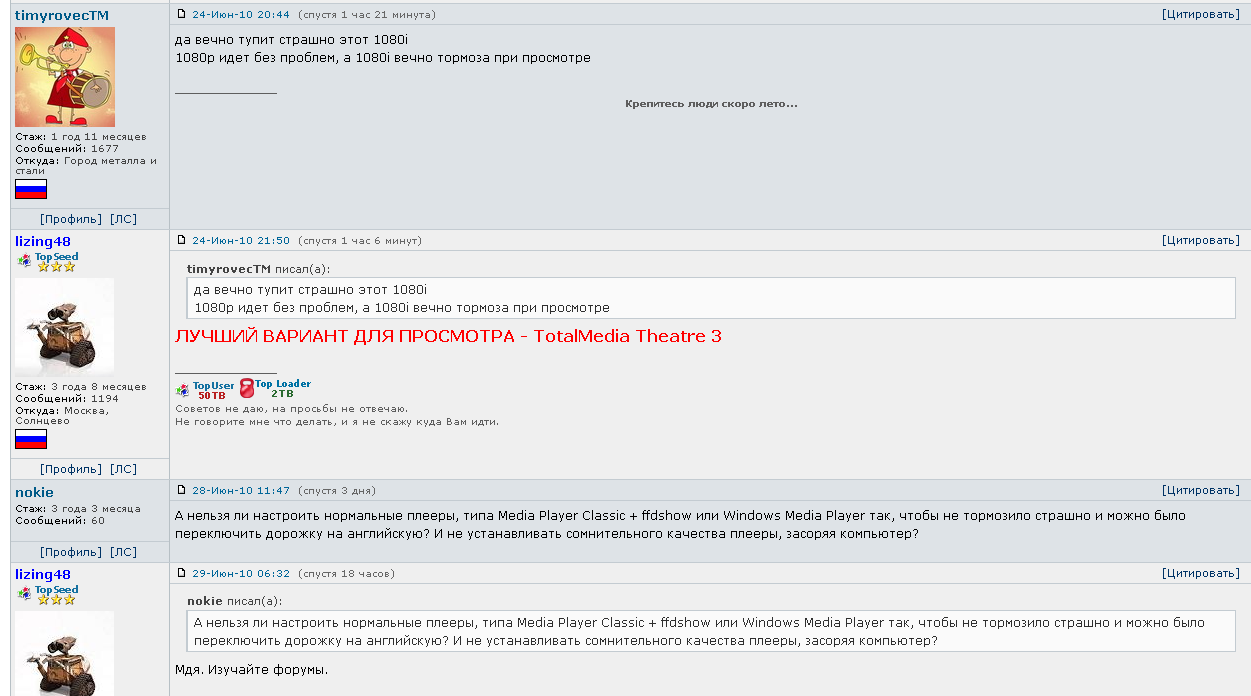
Task: Open timestamp link 24-Июн-10 21:50
Action: [241, 240]
